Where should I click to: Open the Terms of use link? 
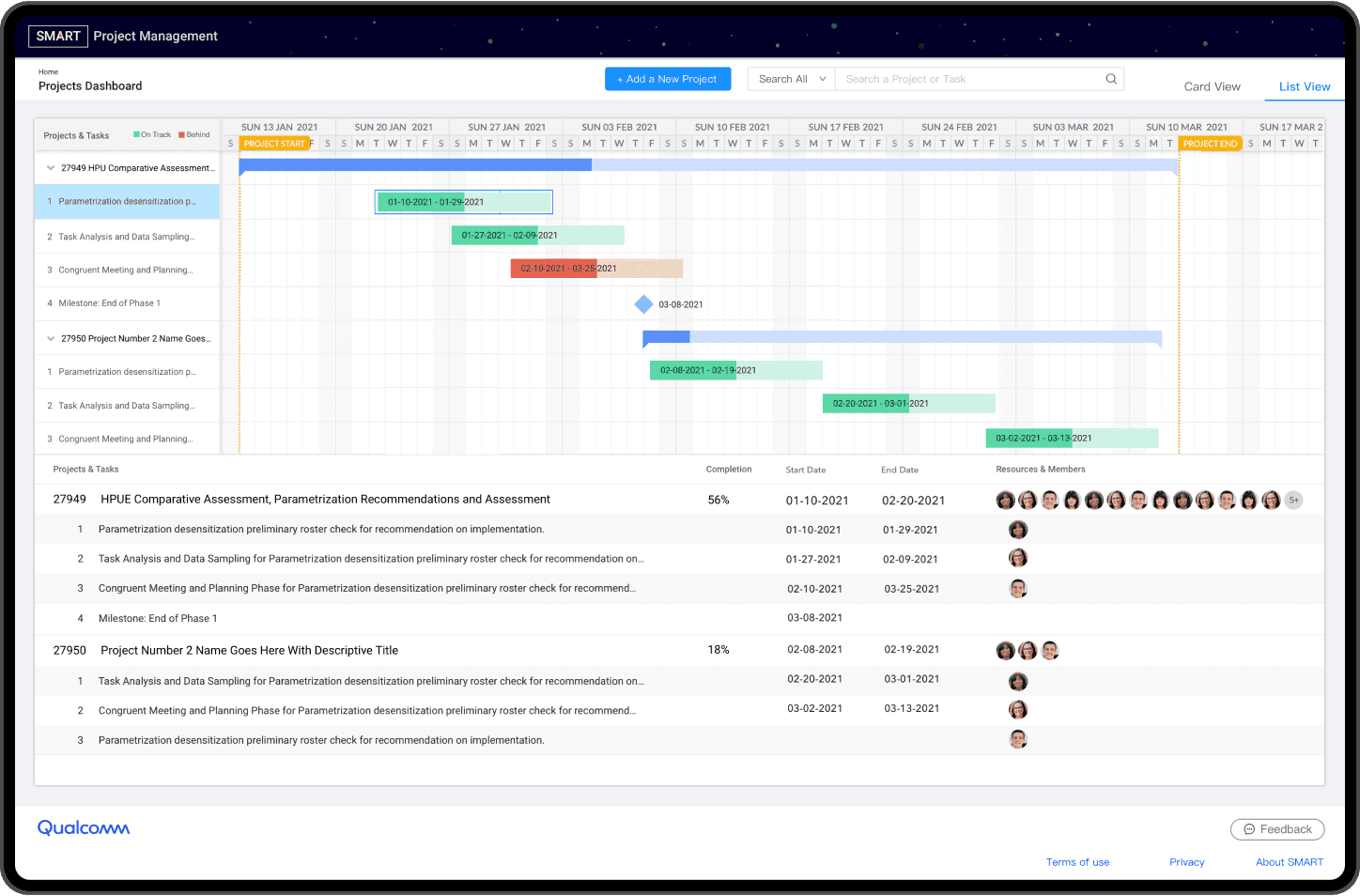pos(1077,862)
